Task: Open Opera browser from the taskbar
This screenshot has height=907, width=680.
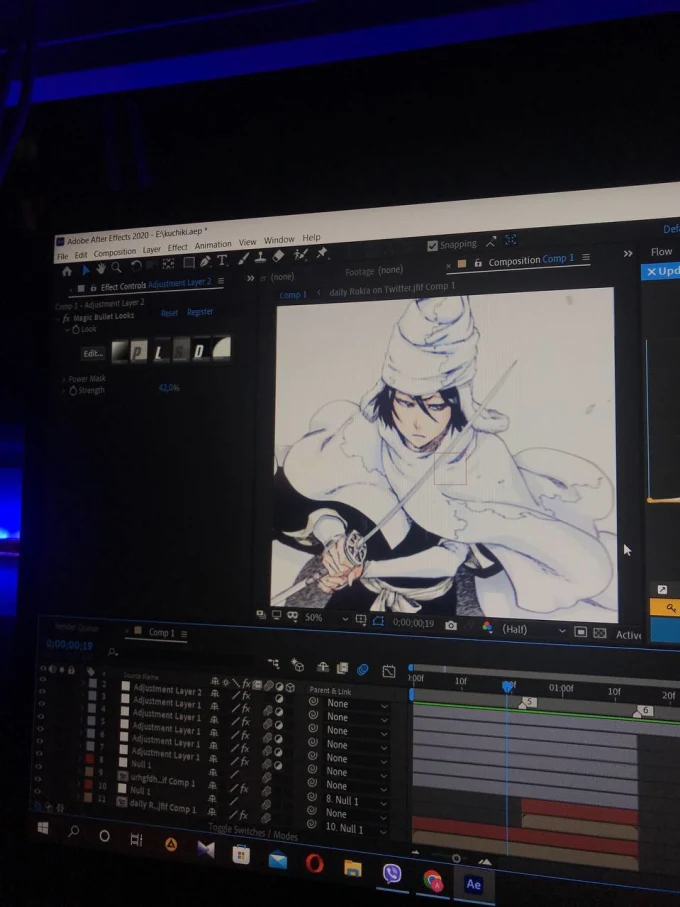Action: 314,864
